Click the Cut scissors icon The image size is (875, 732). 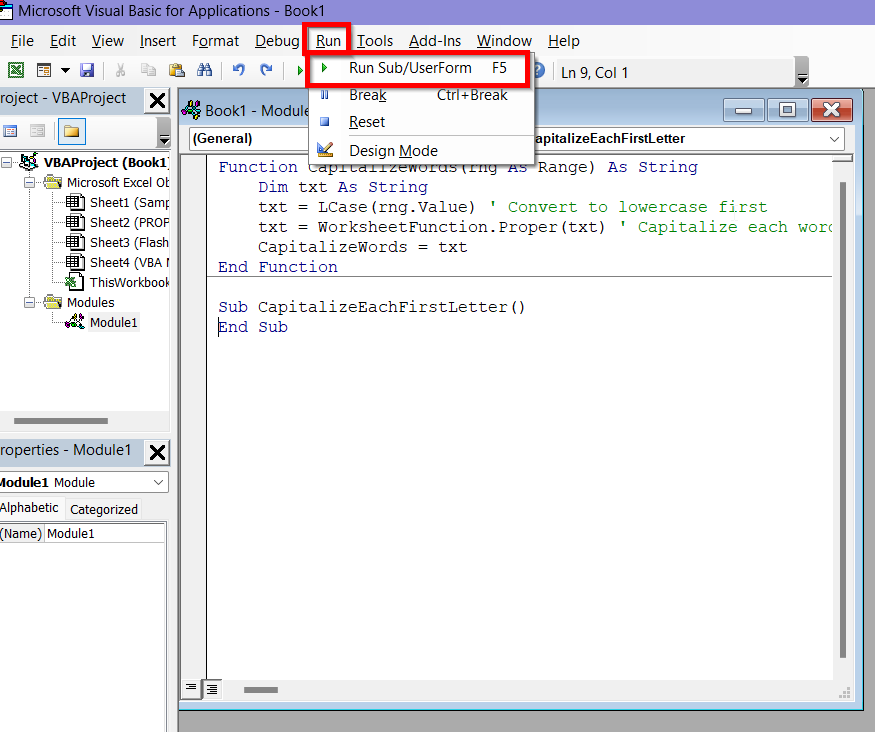click(x=120, y=70)
